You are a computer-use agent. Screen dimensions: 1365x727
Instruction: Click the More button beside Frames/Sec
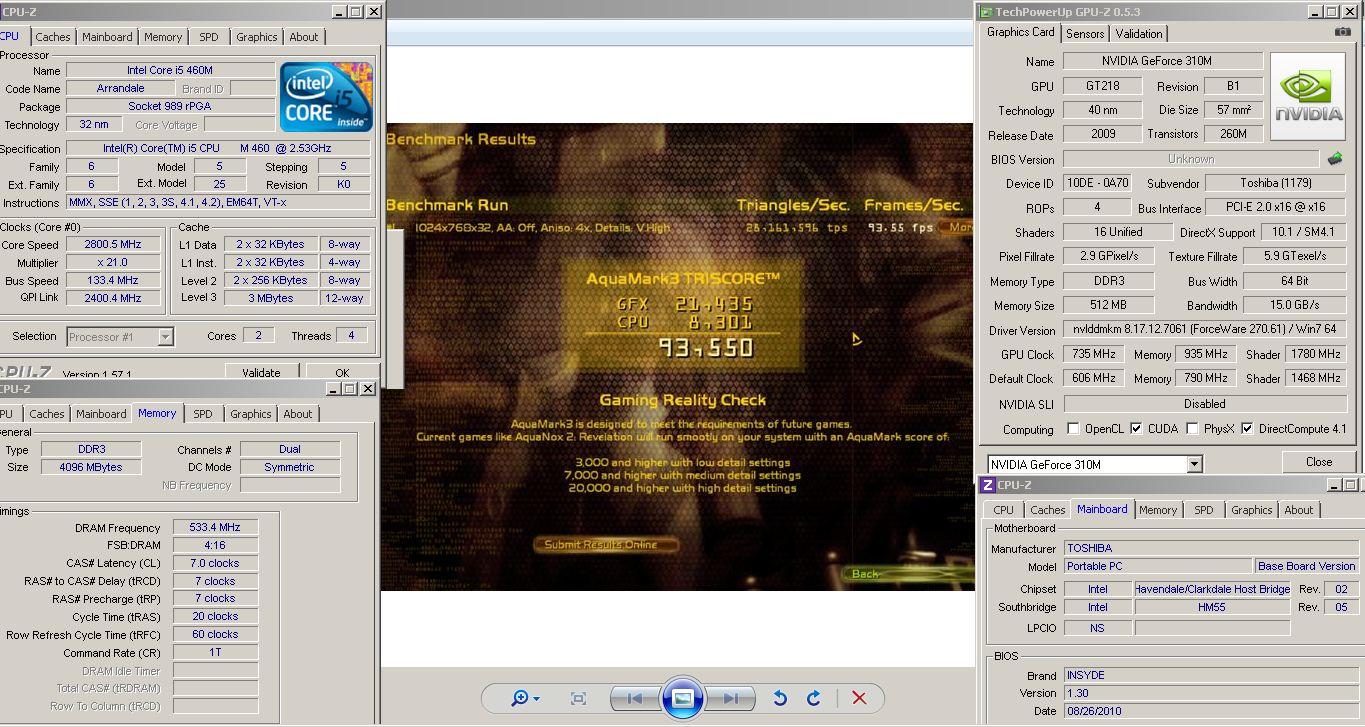958,227
